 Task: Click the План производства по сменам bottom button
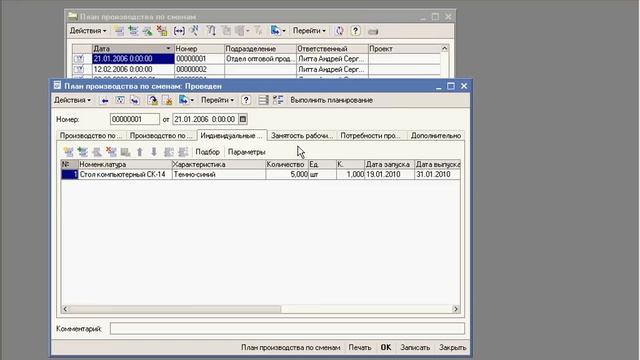[290, 347]
